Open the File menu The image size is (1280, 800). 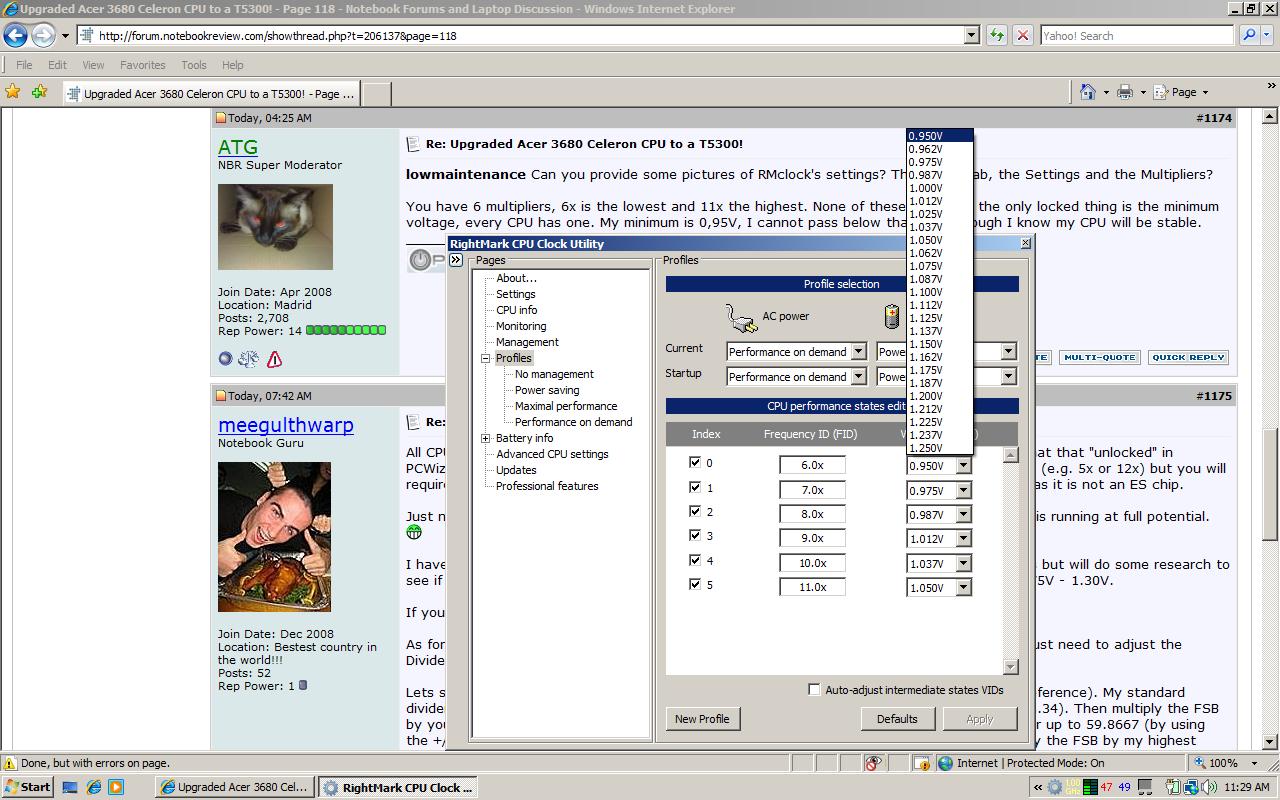(24, 65)
